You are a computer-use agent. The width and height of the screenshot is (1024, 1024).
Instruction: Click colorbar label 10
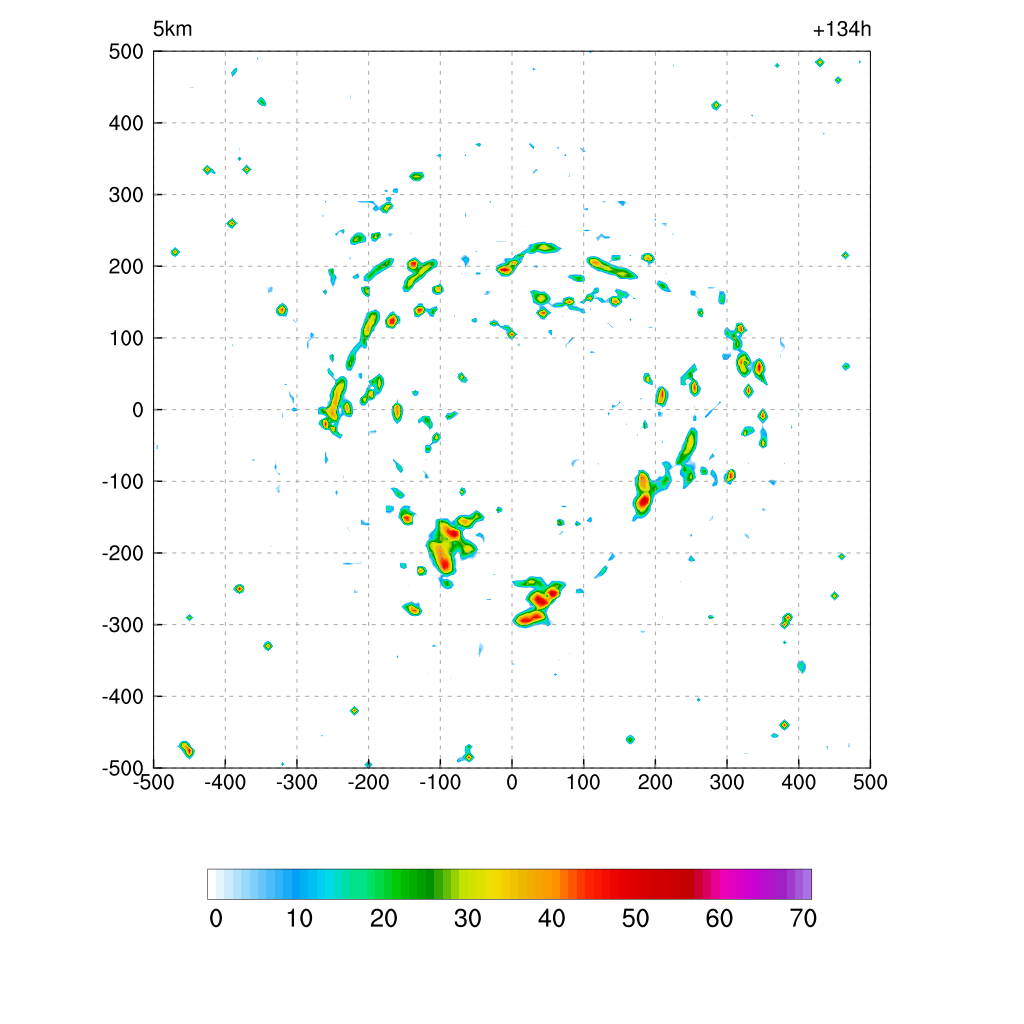(x=300, y=919)
